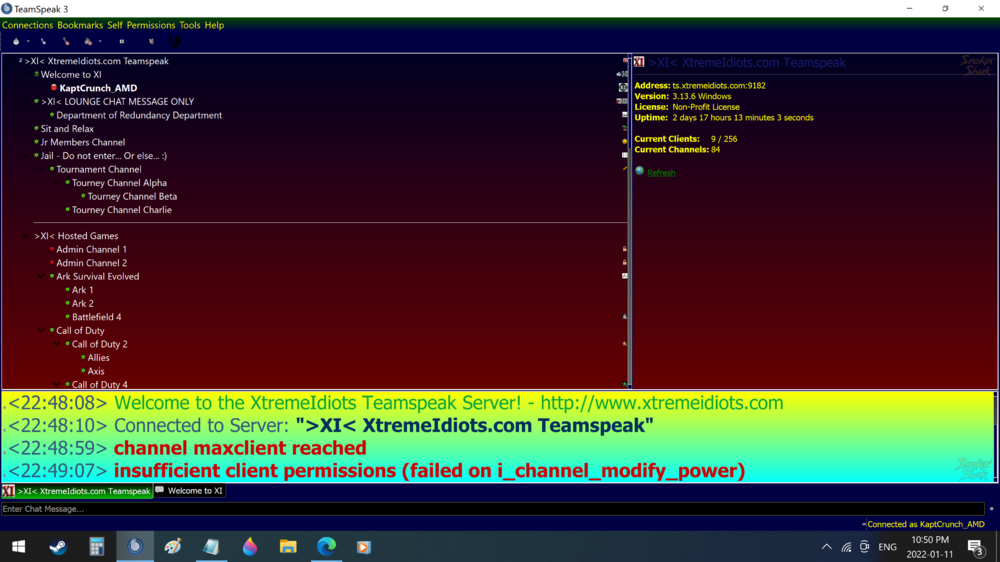Launch Microsoft Edge from the taskbar
This screenshot has height=562, width=1000.
[326, 547]
